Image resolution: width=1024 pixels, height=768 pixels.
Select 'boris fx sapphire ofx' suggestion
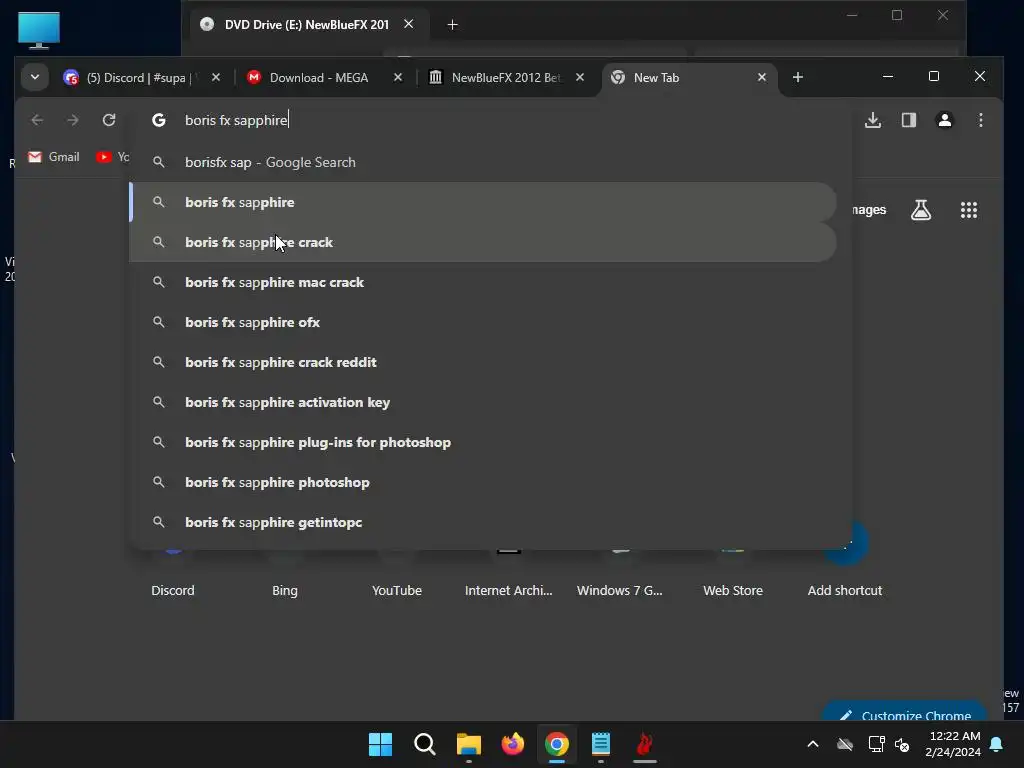click(483, 322)
